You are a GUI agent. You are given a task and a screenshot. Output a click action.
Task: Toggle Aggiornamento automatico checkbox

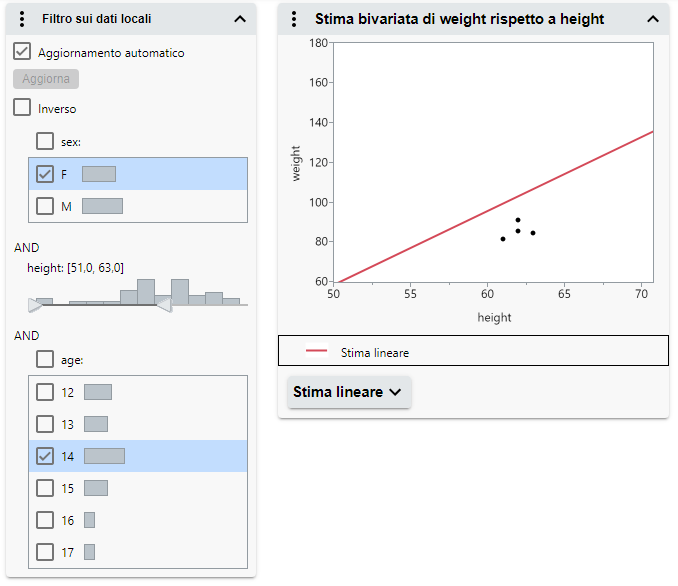point(22,52)
